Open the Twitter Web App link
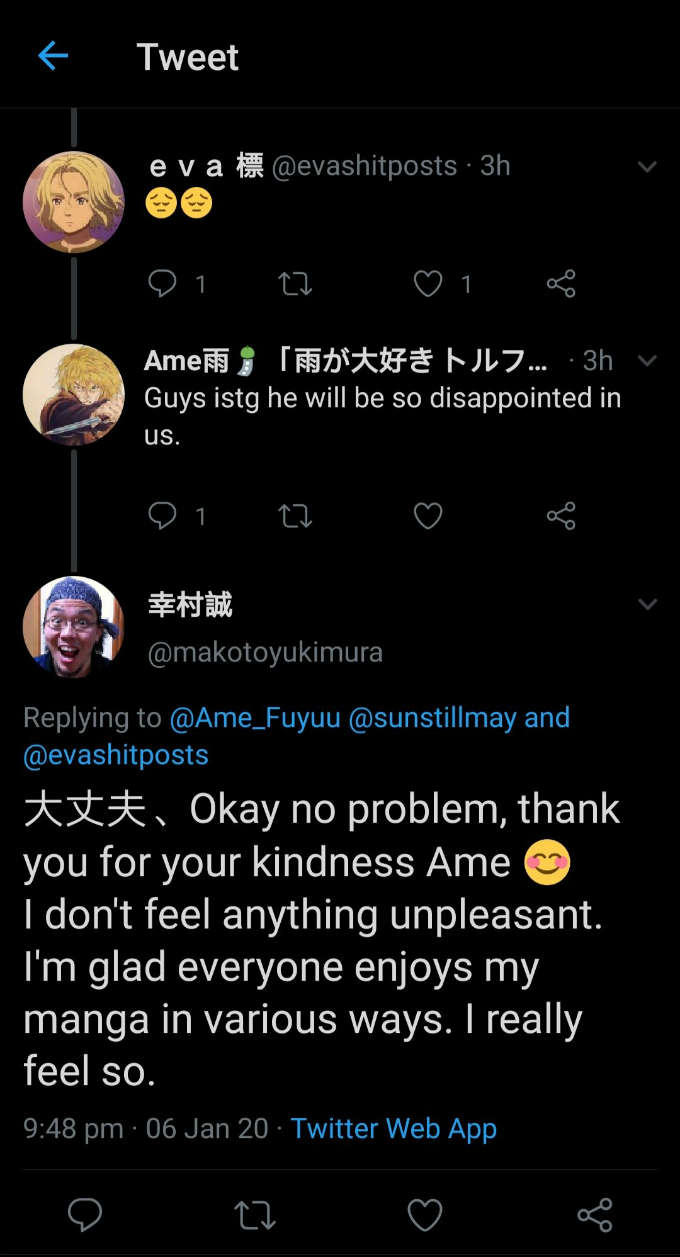 click(394, 1129)
